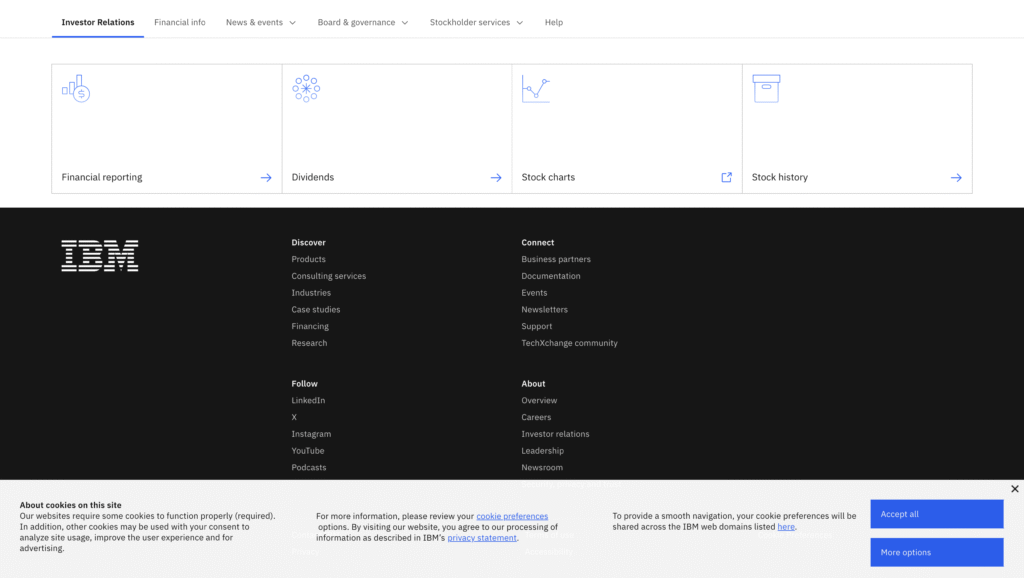Click the Financial reporting chart icon

point(76,89)
